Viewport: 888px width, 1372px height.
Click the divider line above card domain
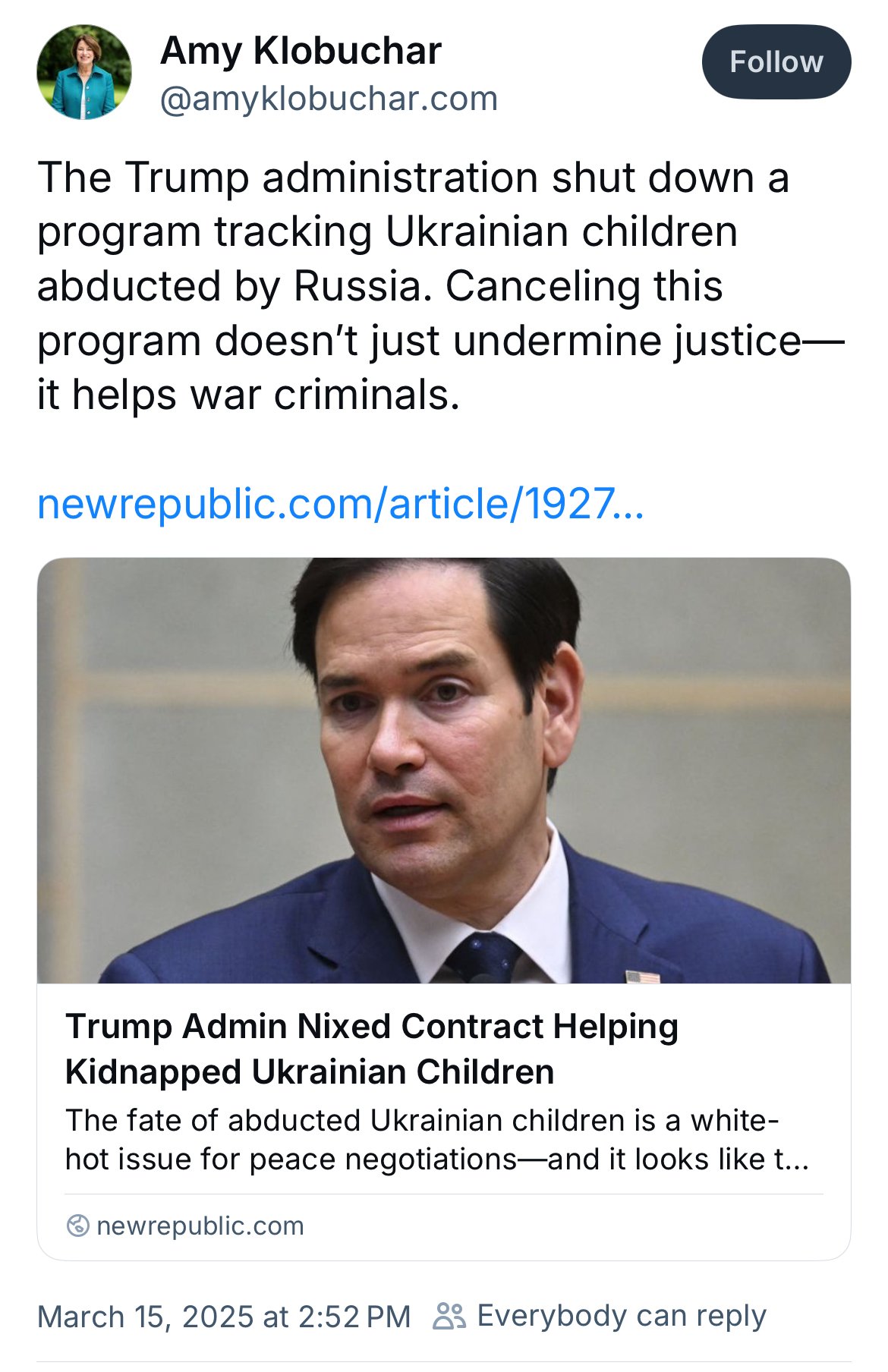pyautogui.click(x=443, y=1194)
